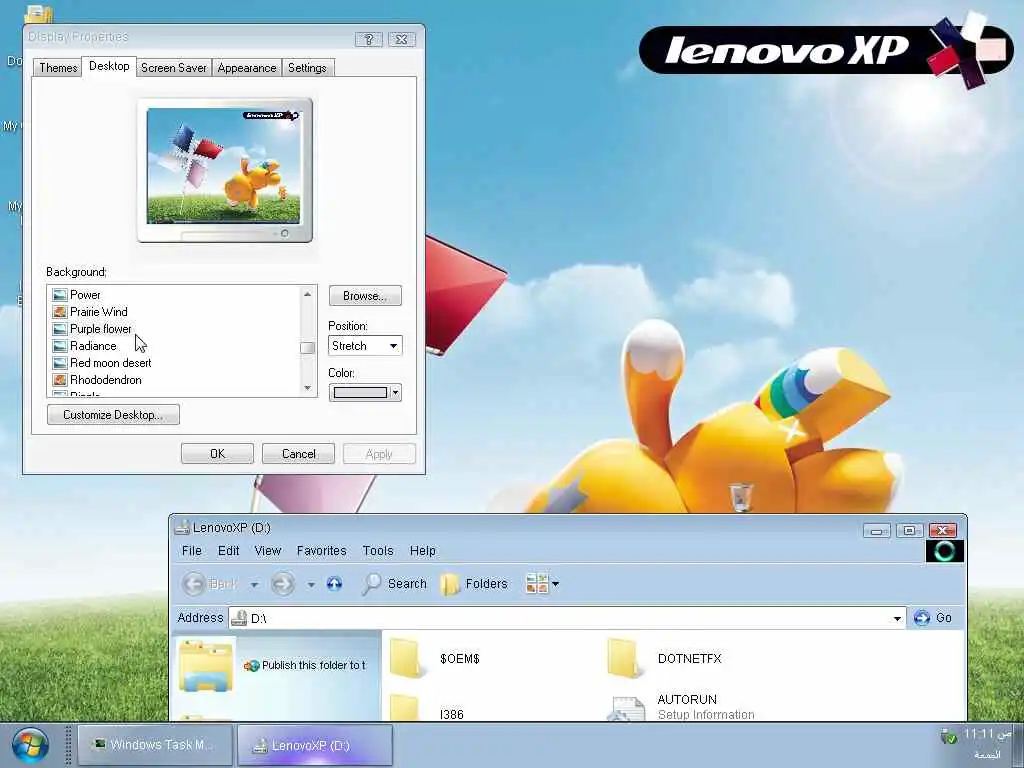Click the LenovoXP window title drive icon
Image resolution: width=1024 pixels, height=768 pixels.
point(183,528)
